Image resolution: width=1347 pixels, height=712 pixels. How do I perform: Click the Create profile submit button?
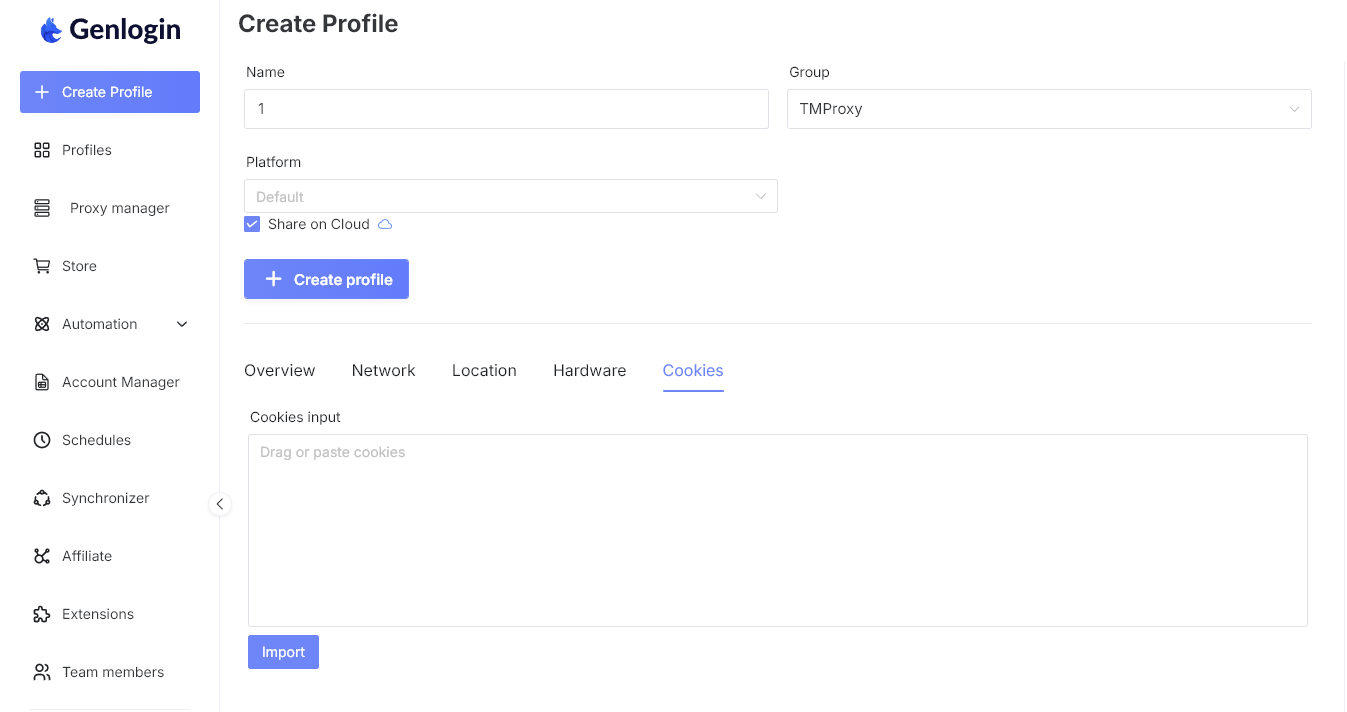326,280
